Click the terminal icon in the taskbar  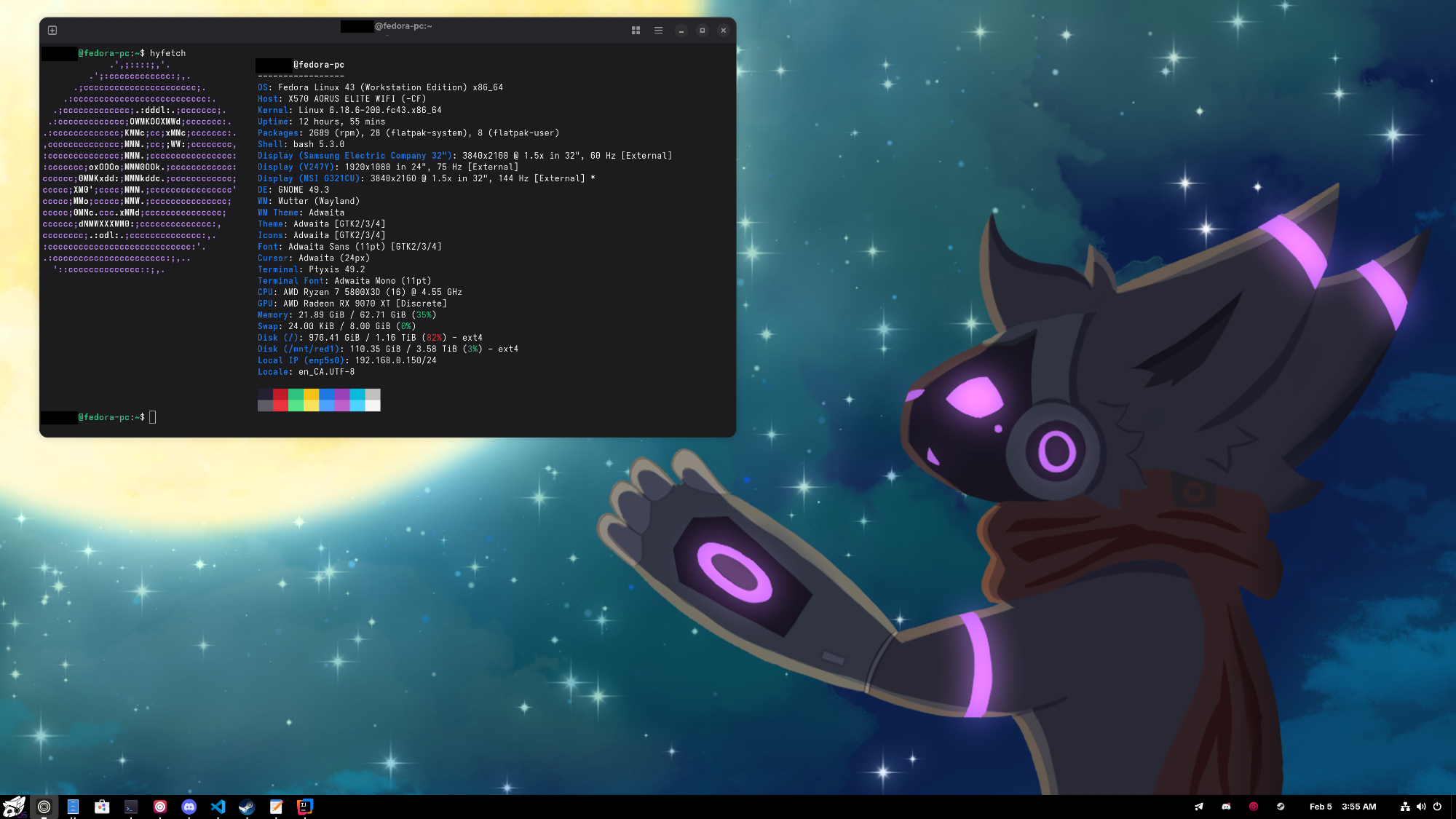point(131,806)
